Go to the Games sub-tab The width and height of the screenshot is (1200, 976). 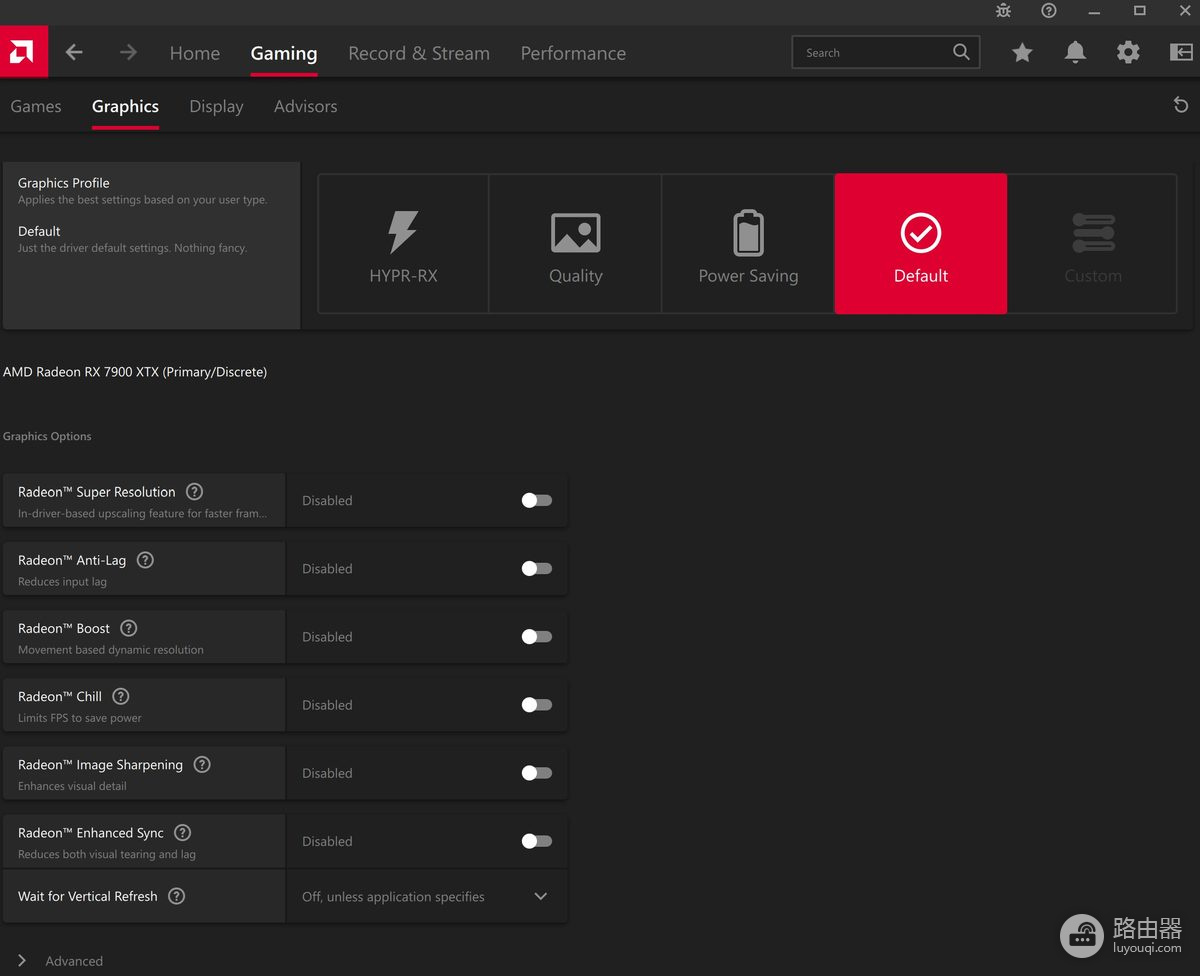36,106
